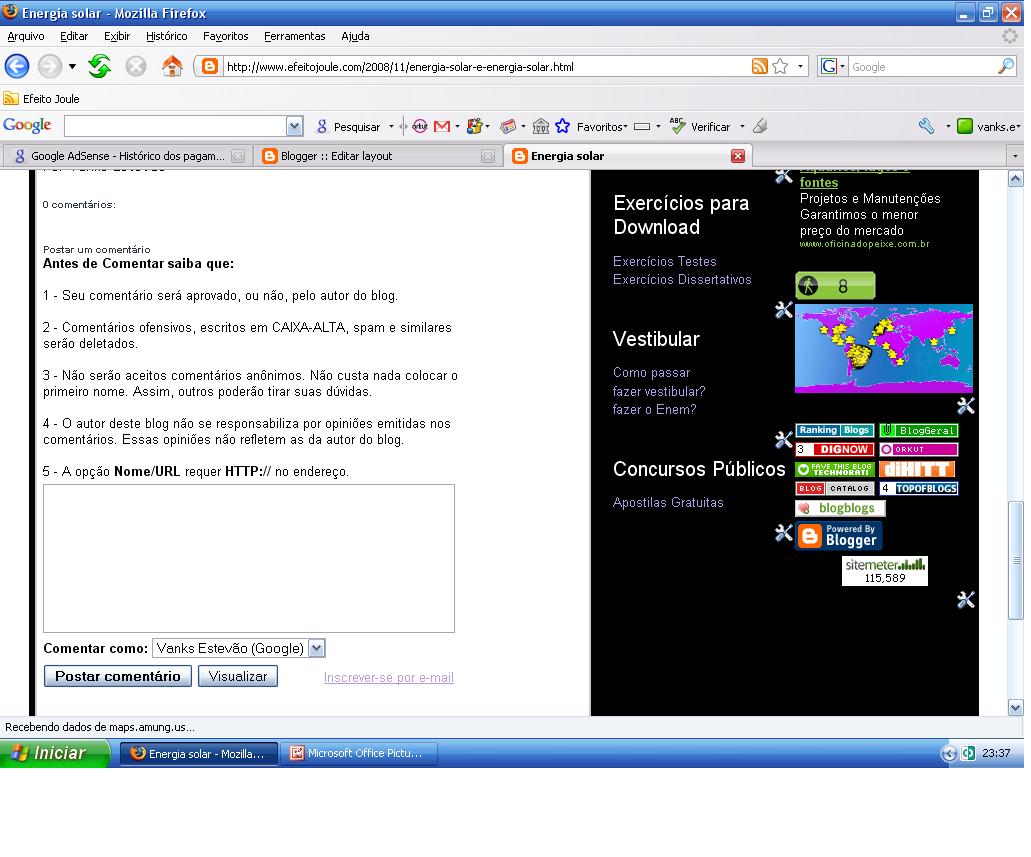Image resolution: width=1031 pixels, height=857 pixels.
Task: Click the spell check Verificar icon
Action: pos(677,126)
